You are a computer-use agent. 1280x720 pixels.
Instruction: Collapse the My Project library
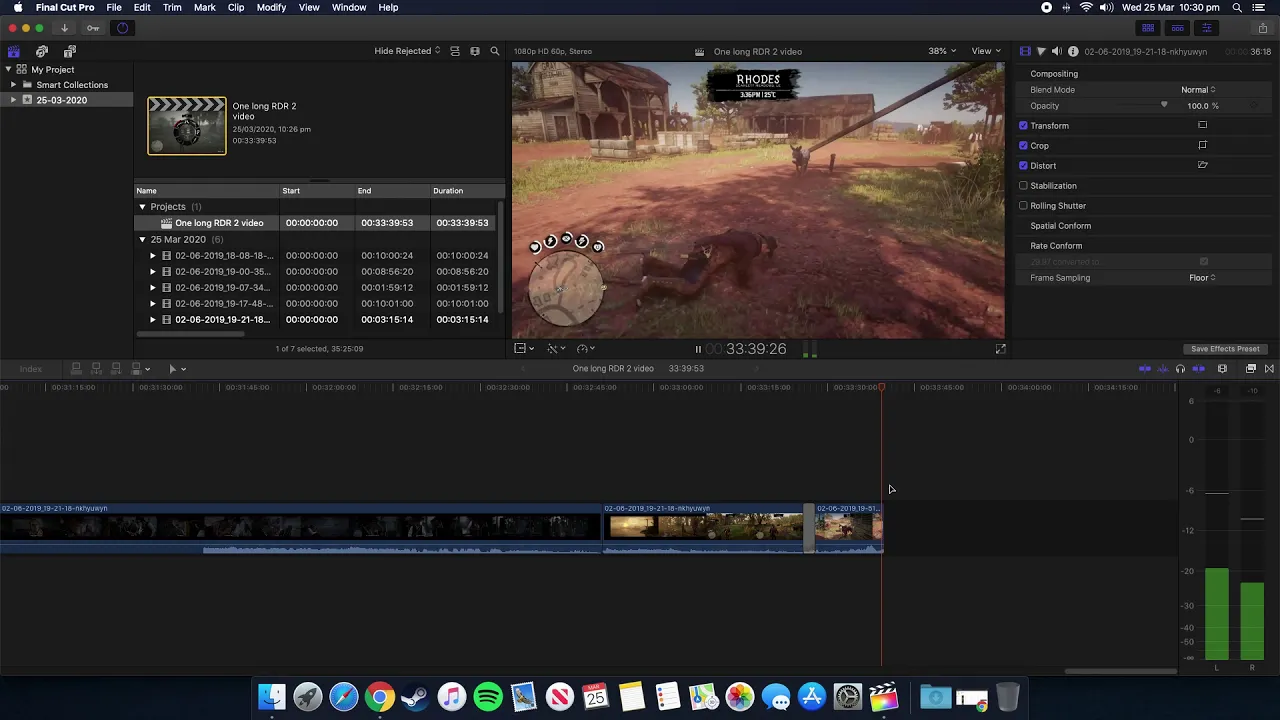pyautogui.click(x=8, y=70)
